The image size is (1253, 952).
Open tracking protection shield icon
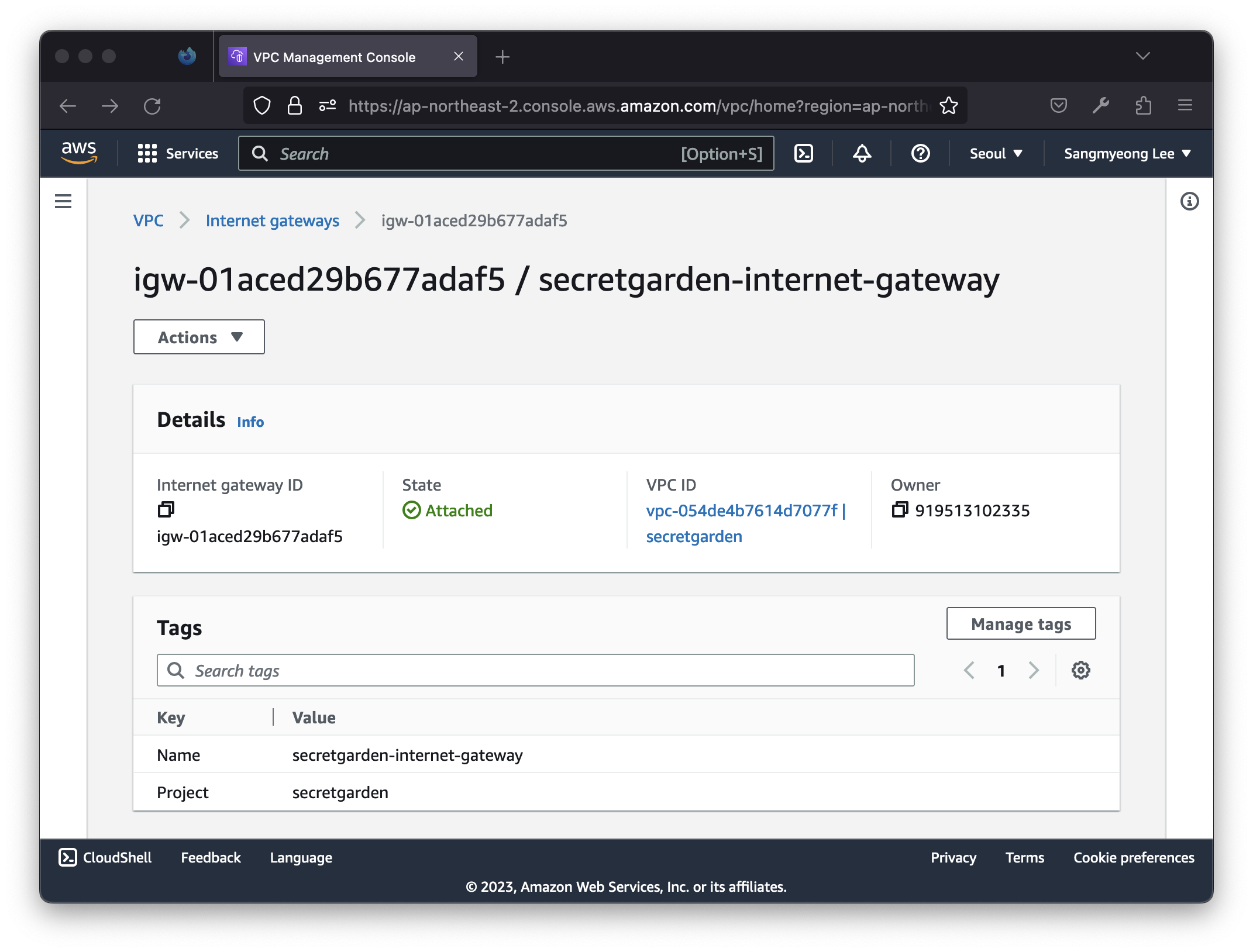[x=262, y=106]
